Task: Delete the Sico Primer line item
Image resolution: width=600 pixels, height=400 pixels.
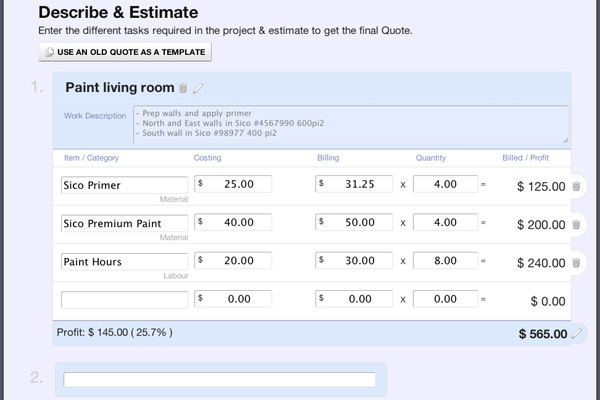Action: click(576, 186)
